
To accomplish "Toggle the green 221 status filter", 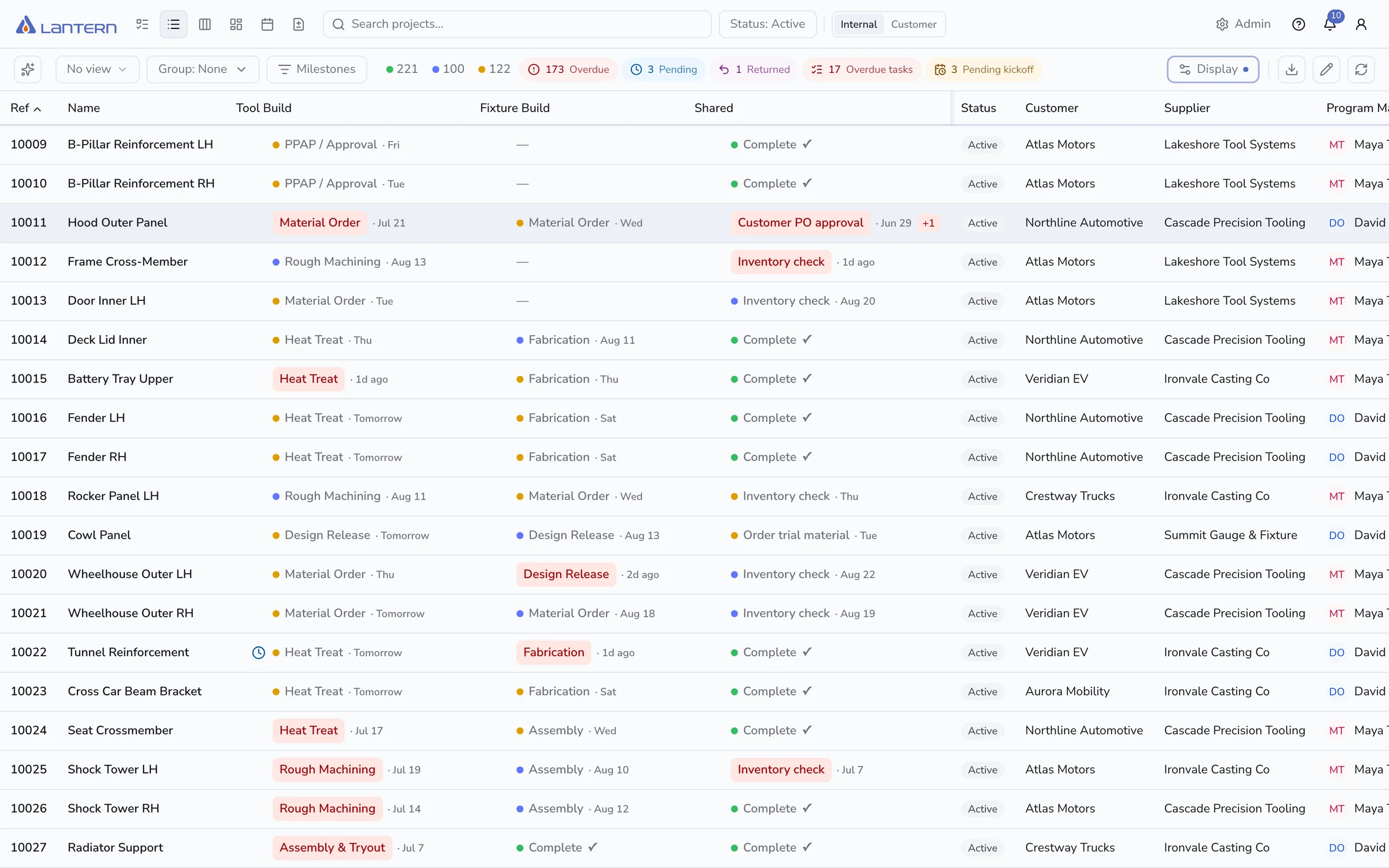I will click(x=402, y=69).
